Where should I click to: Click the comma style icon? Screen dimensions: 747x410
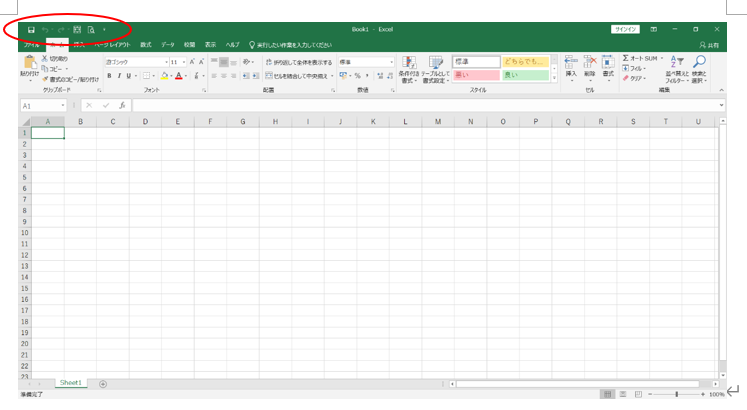(x=367, y=76)
